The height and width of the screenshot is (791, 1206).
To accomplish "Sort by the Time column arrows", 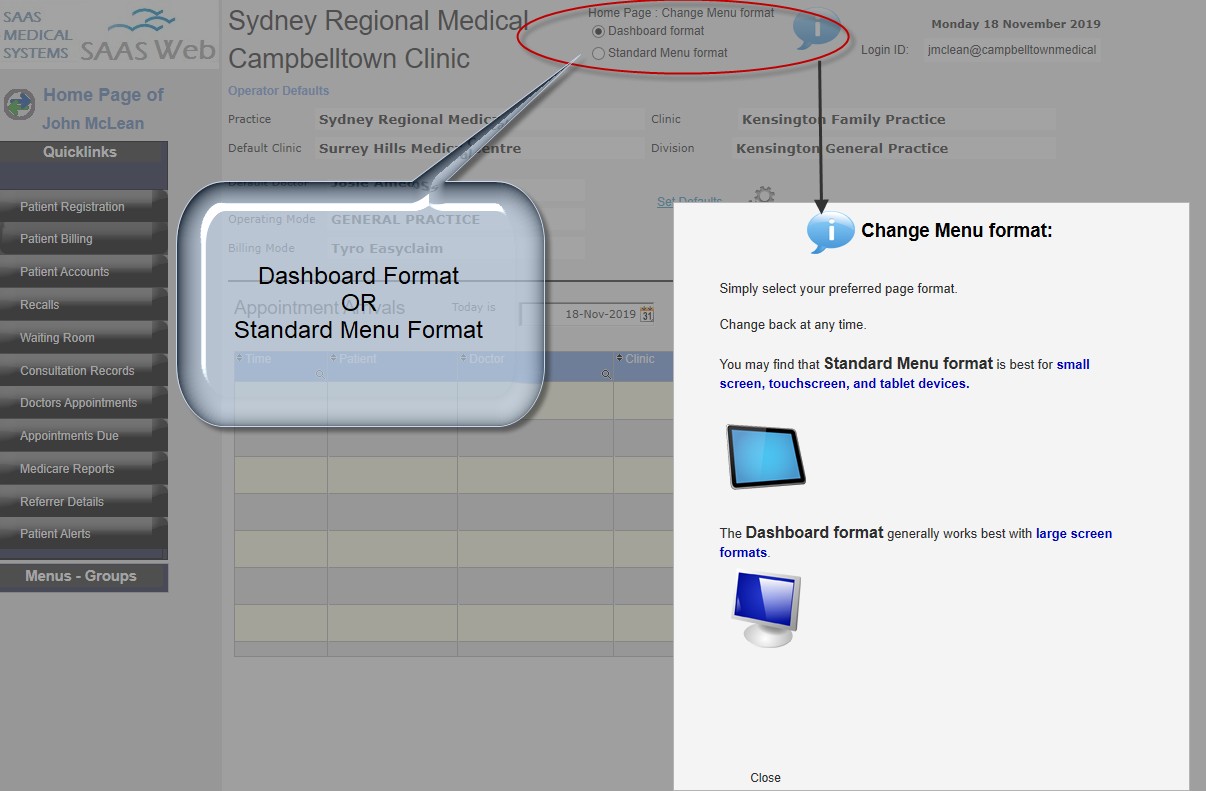I will [239, 358].
